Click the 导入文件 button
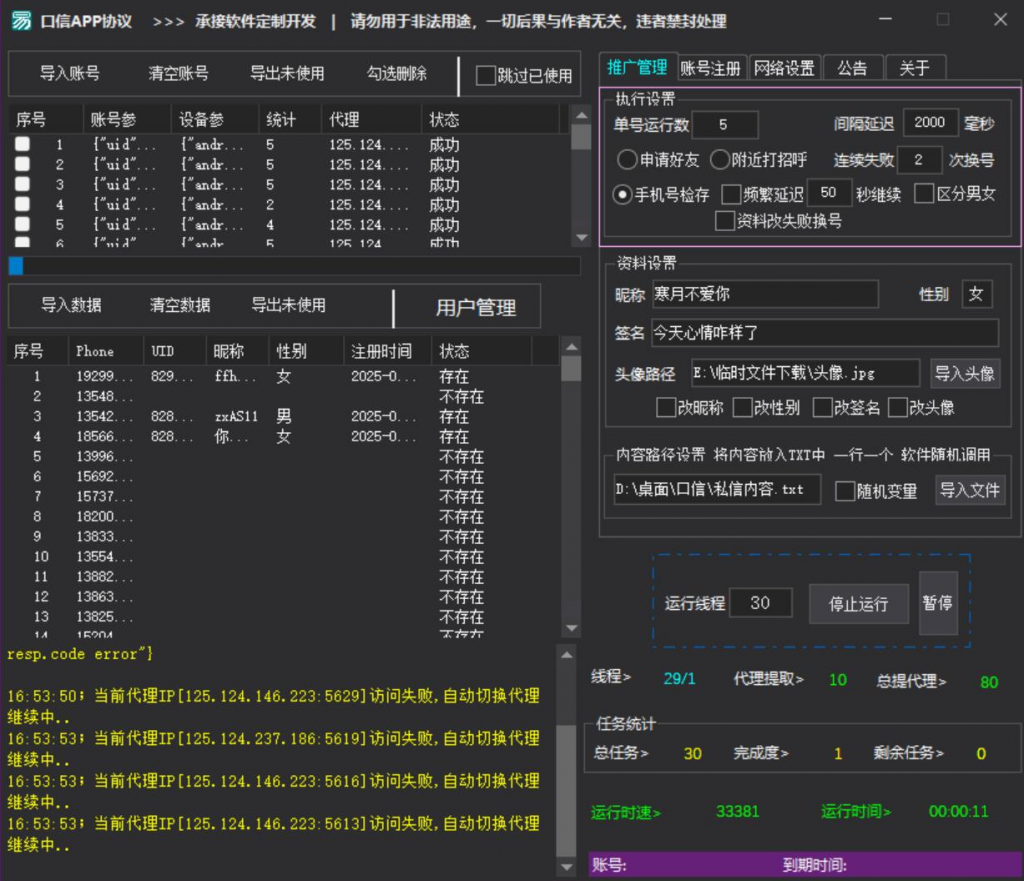Viewport: 1024px width, 881px height. point(969,490)
